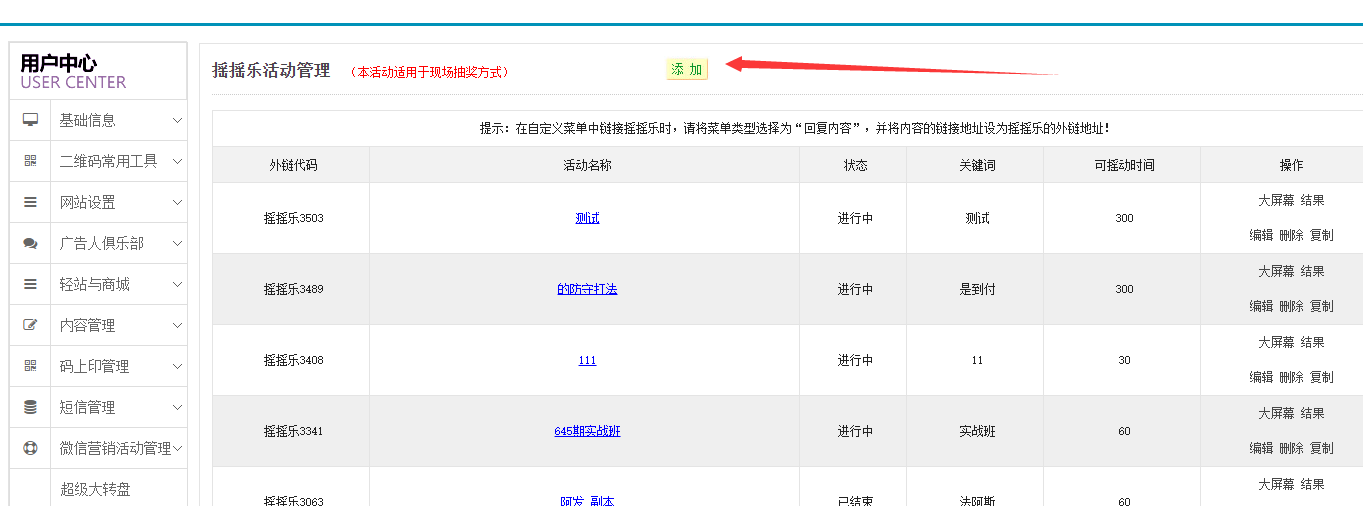The height and width of the screenshot is (506, 1363).
Task: Open 大屏幕 for activity 摇摇乐3503
Action: click(x=1276, y=200)
